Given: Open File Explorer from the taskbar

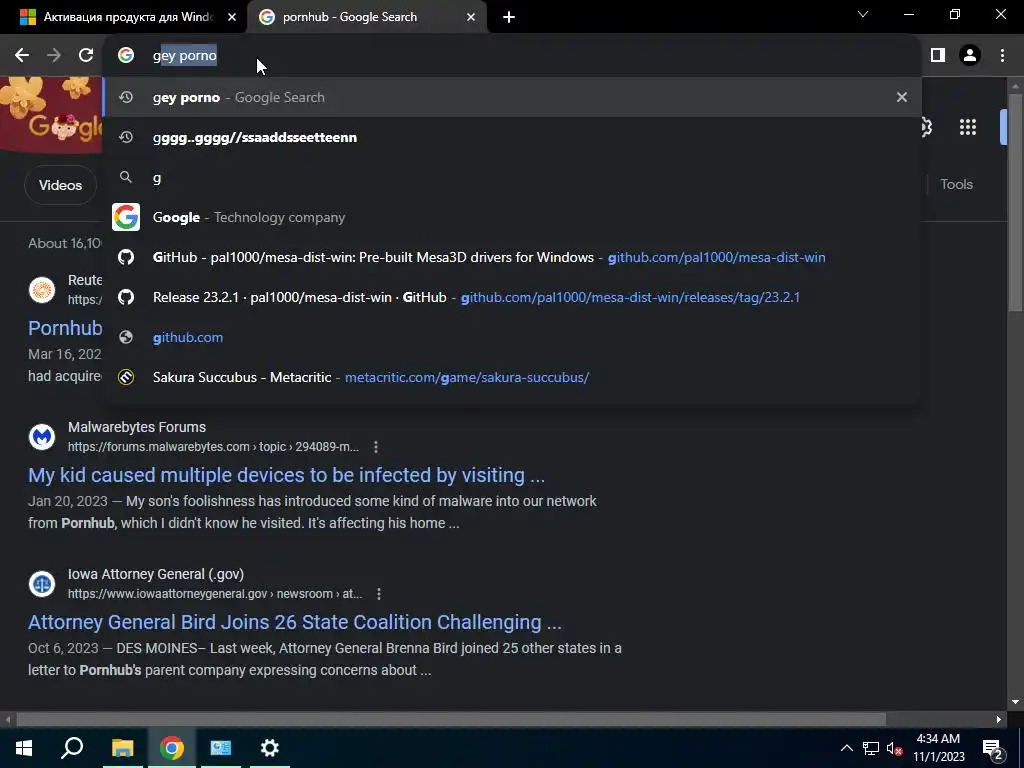Looking at the screenshot, I should pos(122,748).
